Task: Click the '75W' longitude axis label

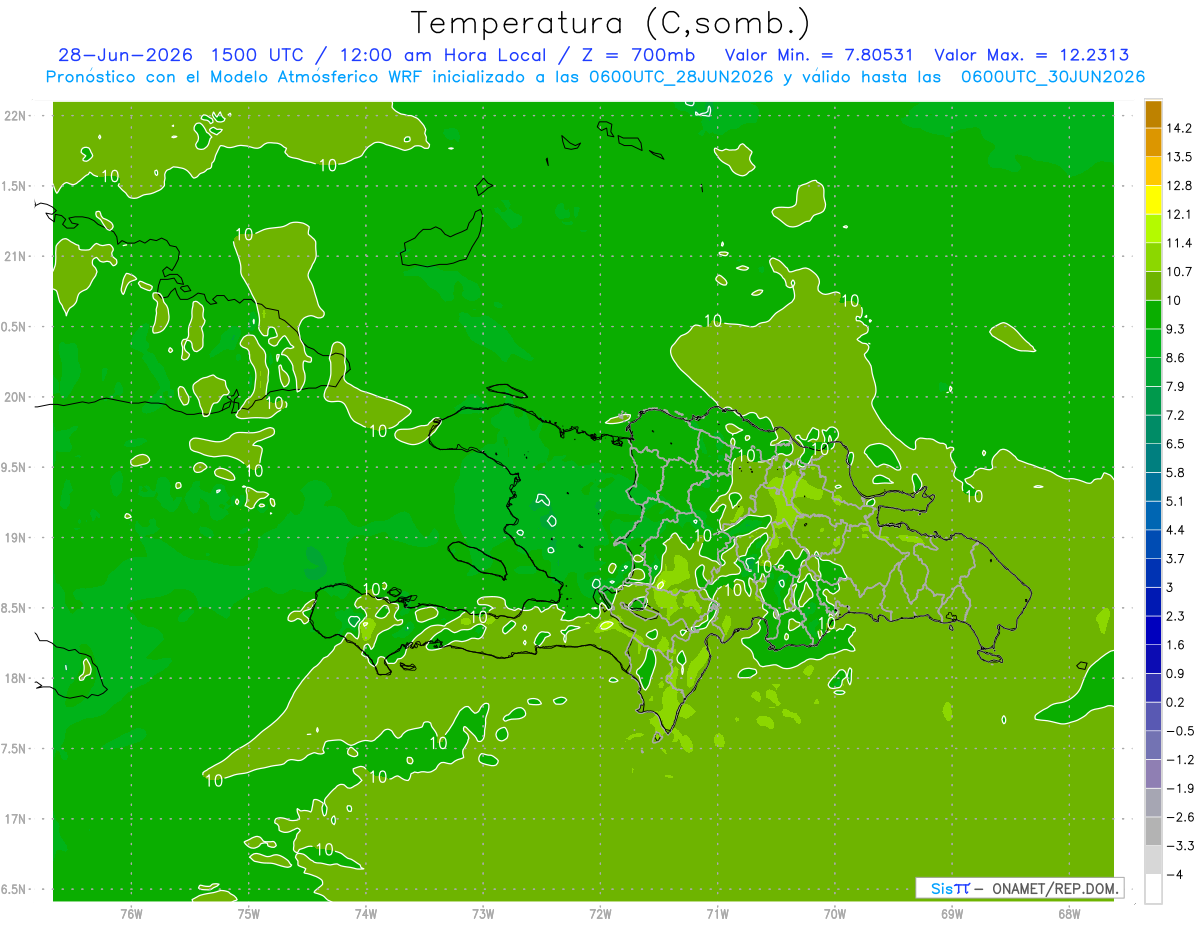Action: pos(249,914)
